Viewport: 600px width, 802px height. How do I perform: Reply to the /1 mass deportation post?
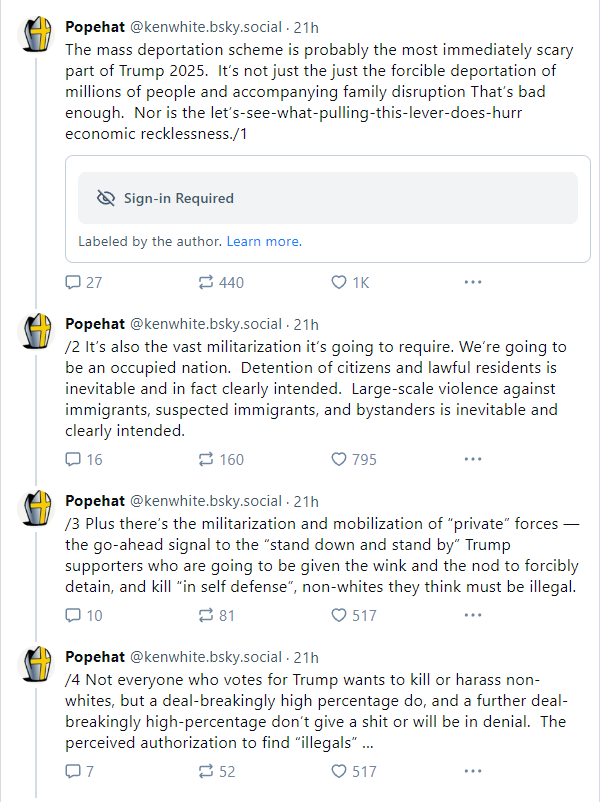[84, 282]
